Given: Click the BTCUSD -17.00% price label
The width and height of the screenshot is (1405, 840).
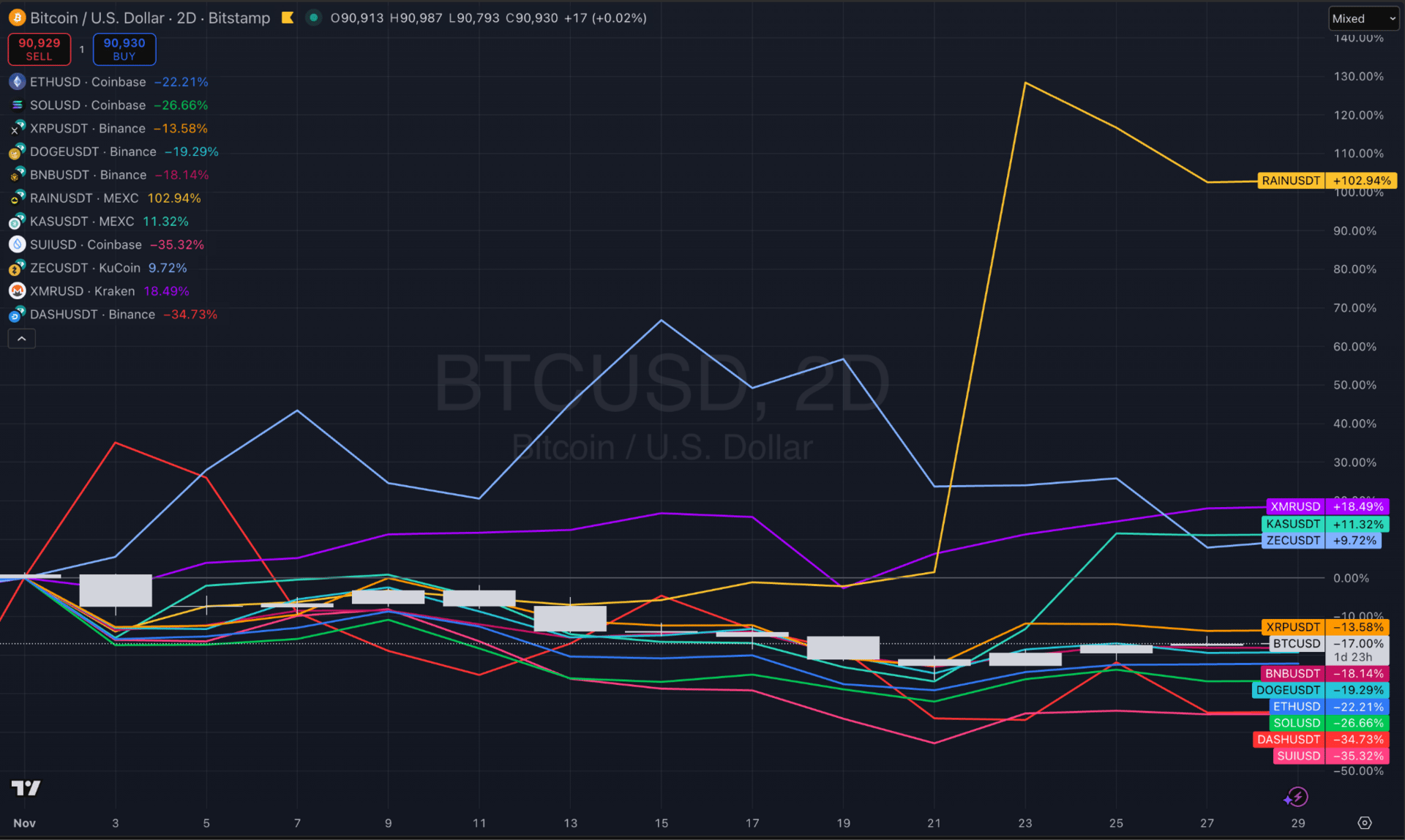Looking at the screenshot, I should (x=1328, y=644).
